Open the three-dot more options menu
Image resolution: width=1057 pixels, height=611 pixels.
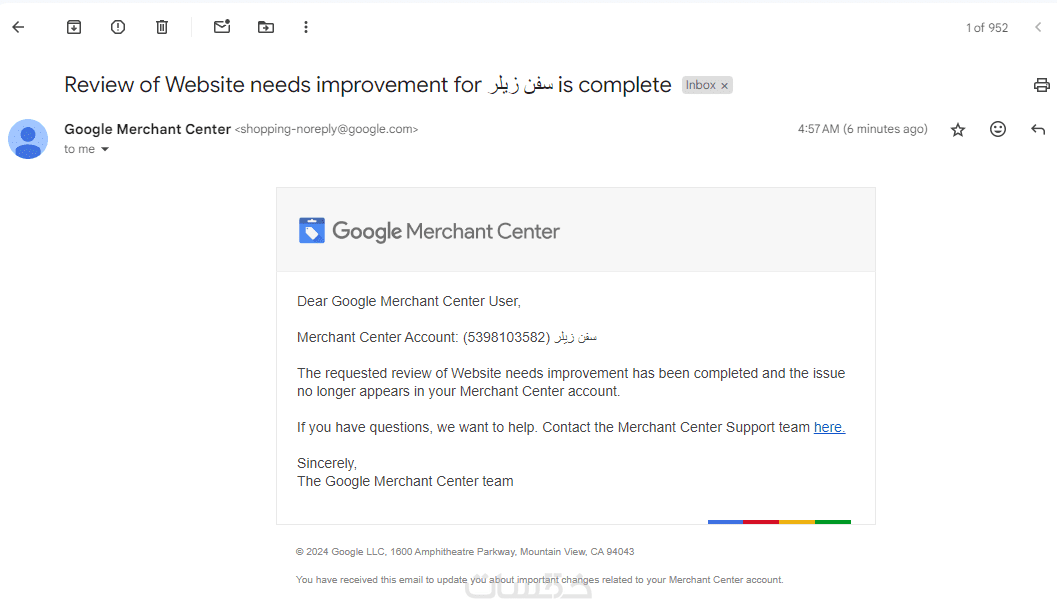pos(306,27)
